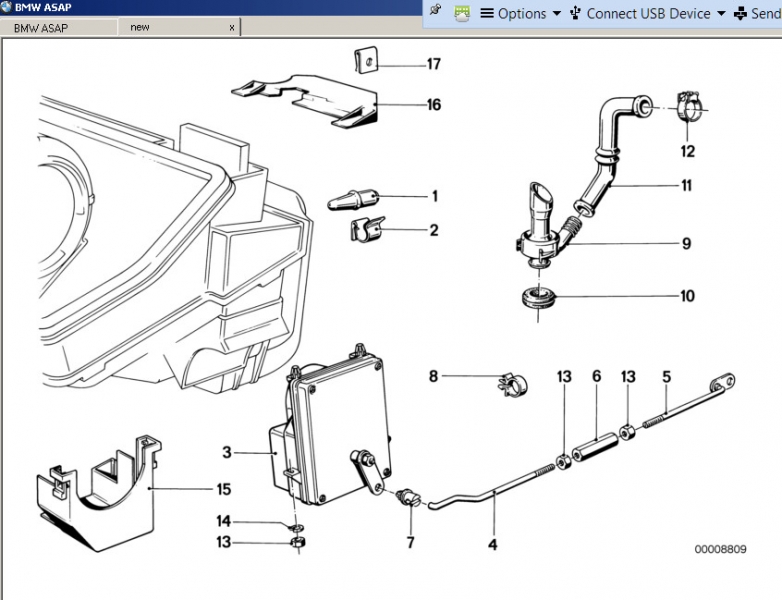Close the new tab with its x
Screen dimensions: 782x600
click(232, 28)
